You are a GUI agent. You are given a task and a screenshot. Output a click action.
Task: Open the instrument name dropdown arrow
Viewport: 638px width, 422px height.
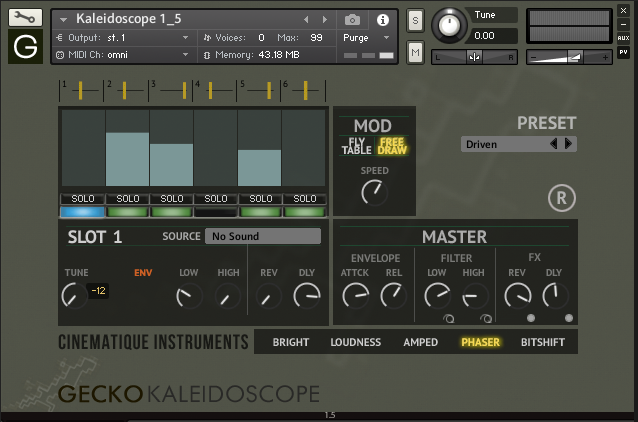63,20
